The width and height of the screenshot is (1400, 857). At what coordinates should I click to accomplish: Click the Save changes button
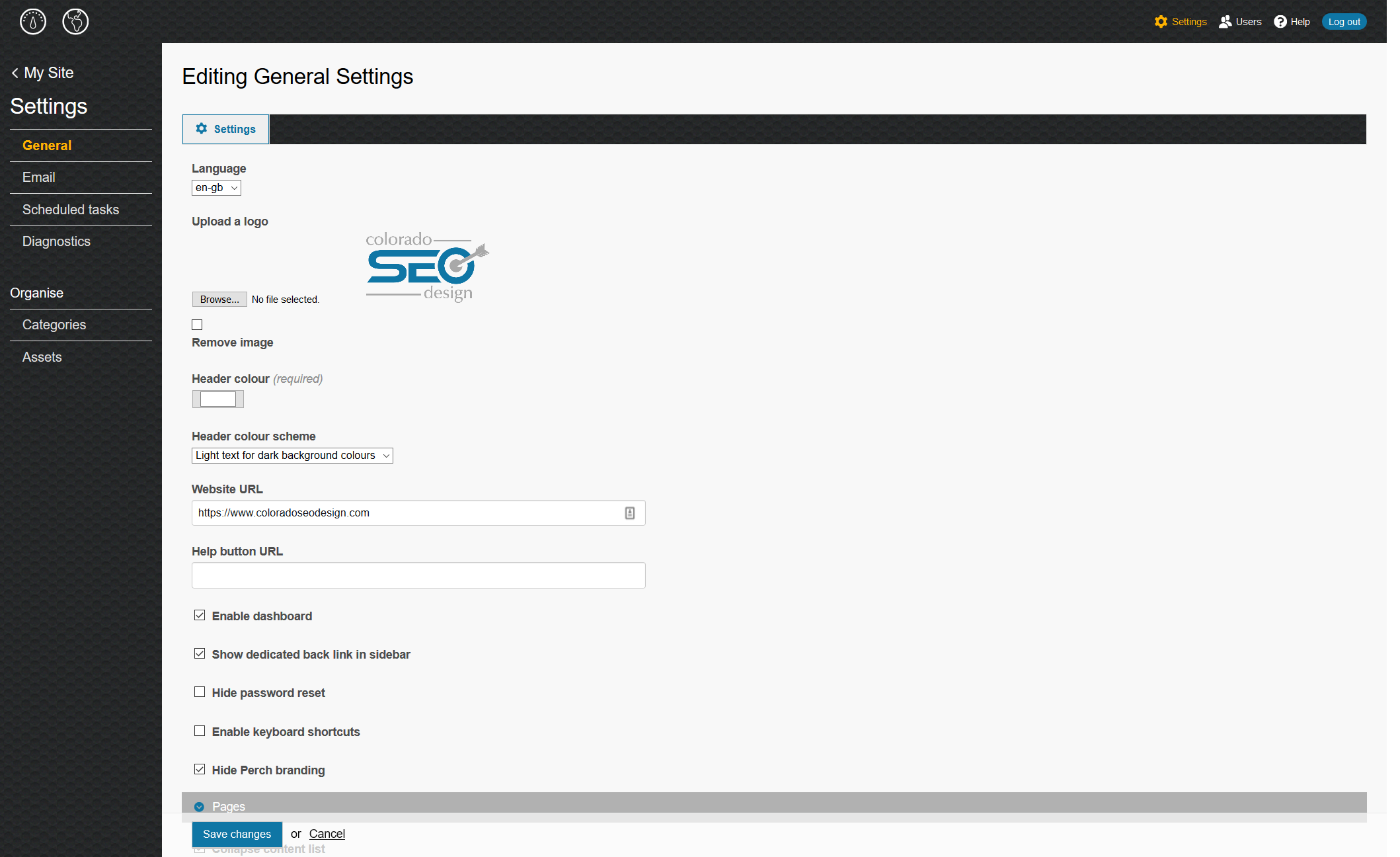pos(236,833)
